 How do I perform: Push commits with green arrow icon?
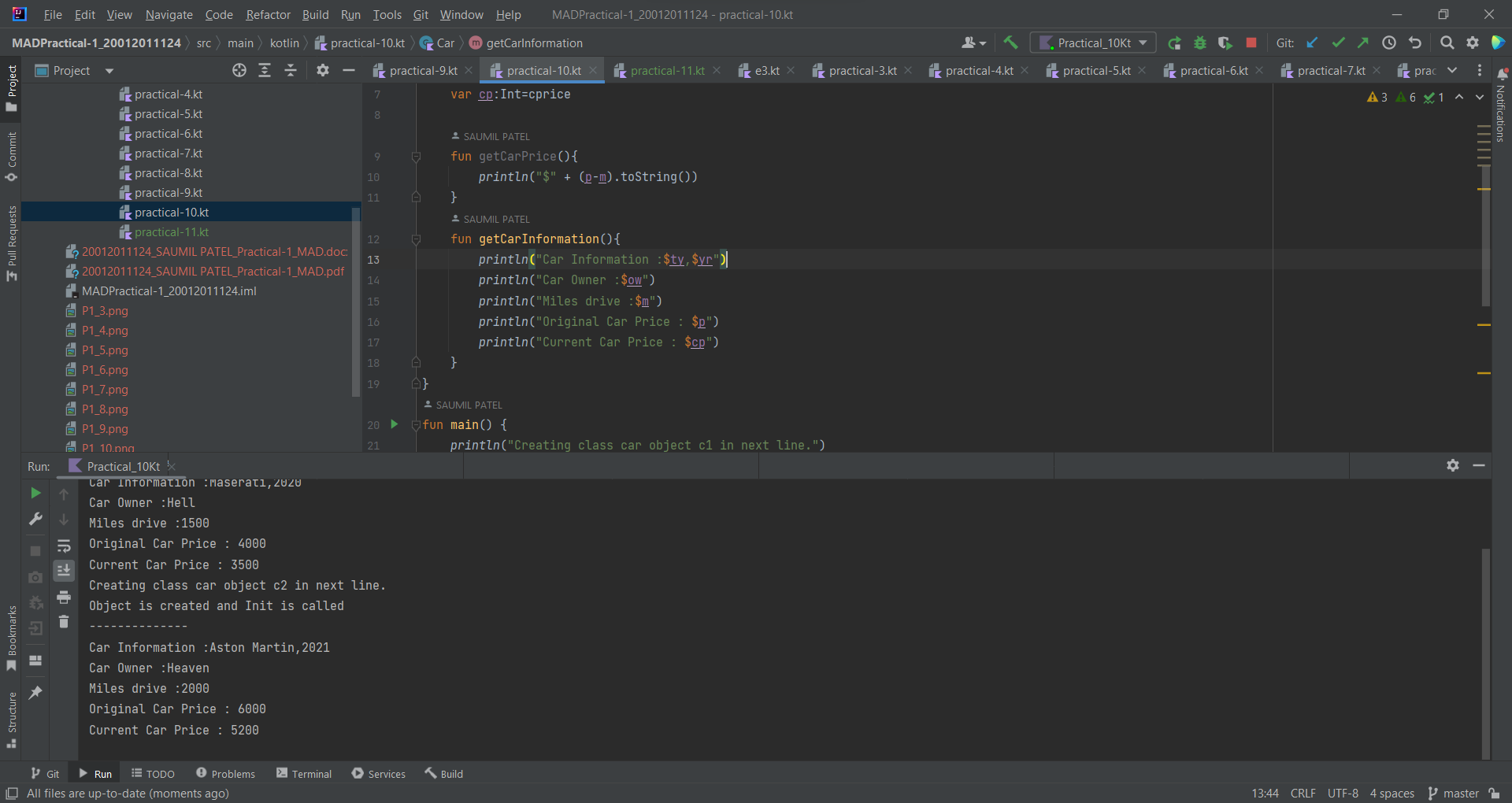1363,43
